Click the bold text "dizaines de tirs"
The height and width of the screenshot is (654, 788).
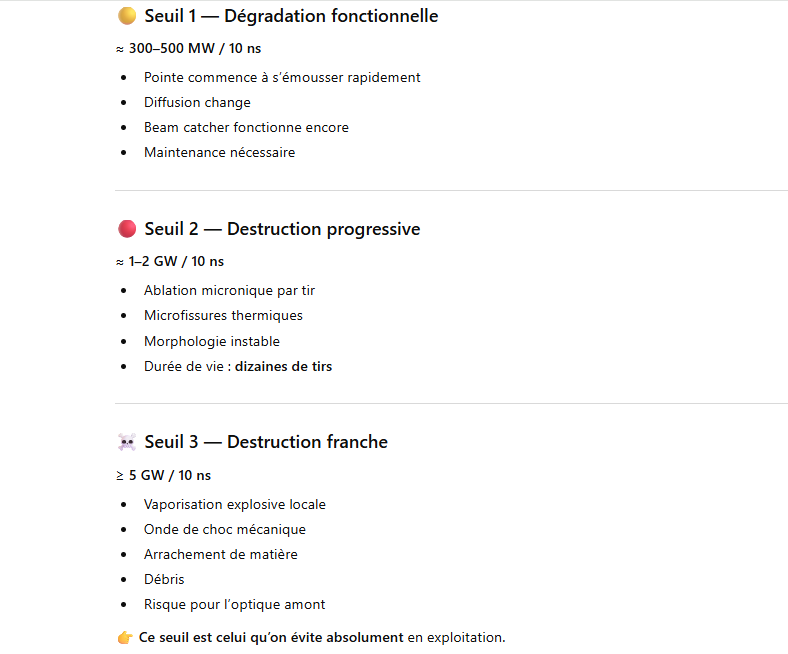(283, 366)
